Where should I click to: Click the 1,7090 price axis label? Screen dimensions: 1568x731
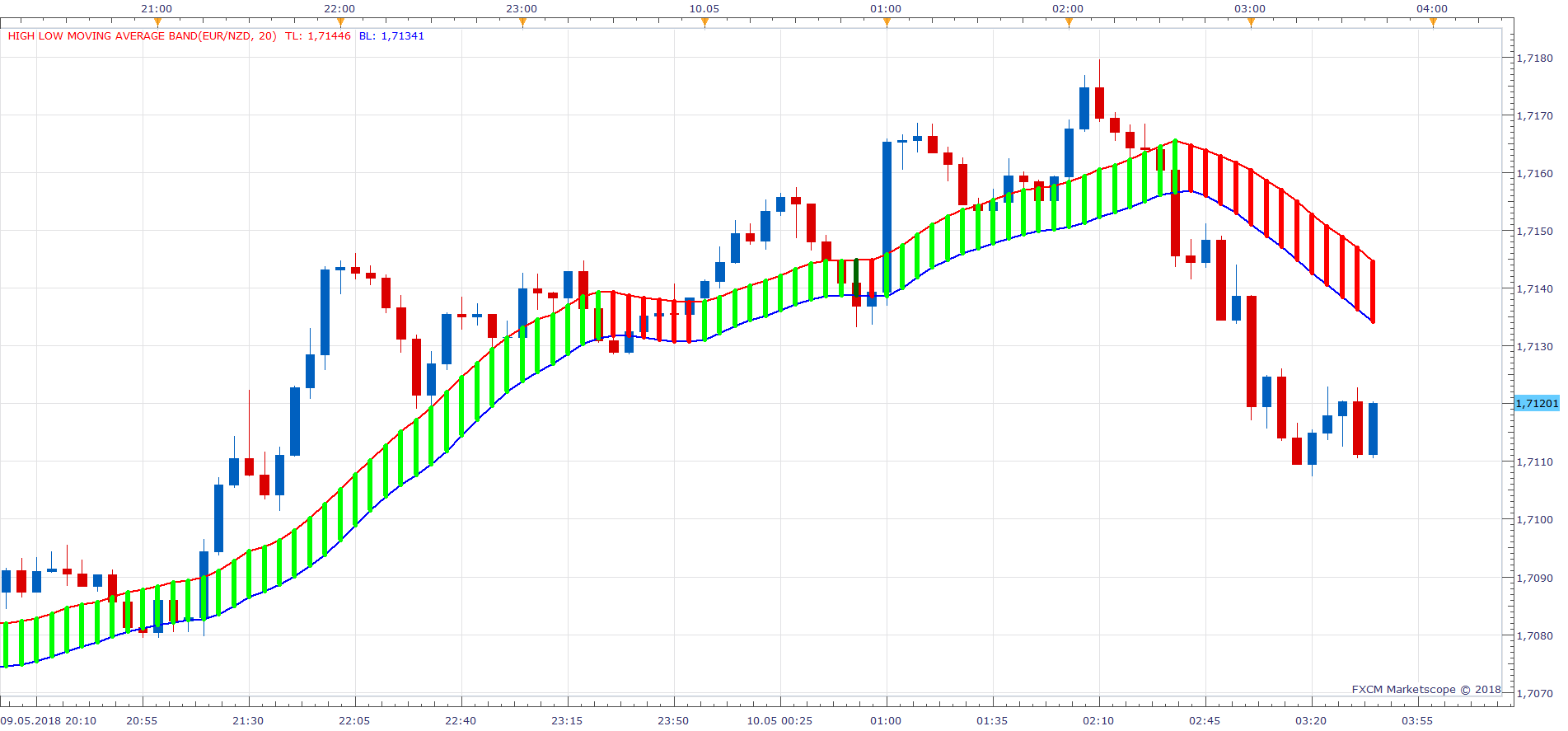[x=1535, y=579]
